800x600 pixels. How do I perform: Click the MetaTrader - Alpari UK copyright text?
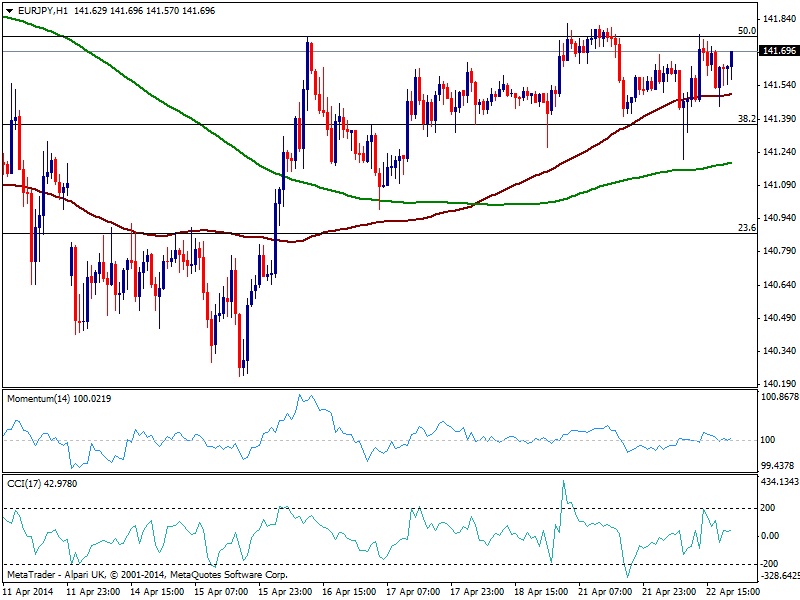147,574
